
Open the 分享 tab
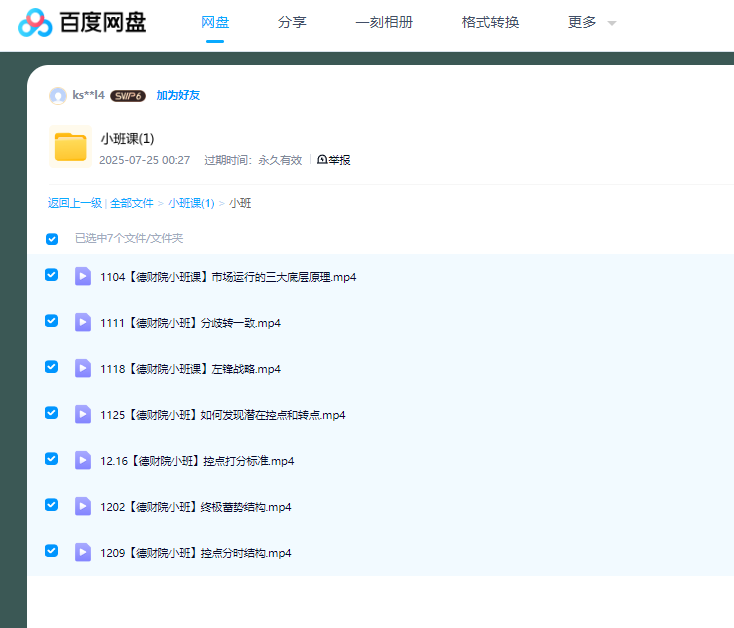click(292, 22)
